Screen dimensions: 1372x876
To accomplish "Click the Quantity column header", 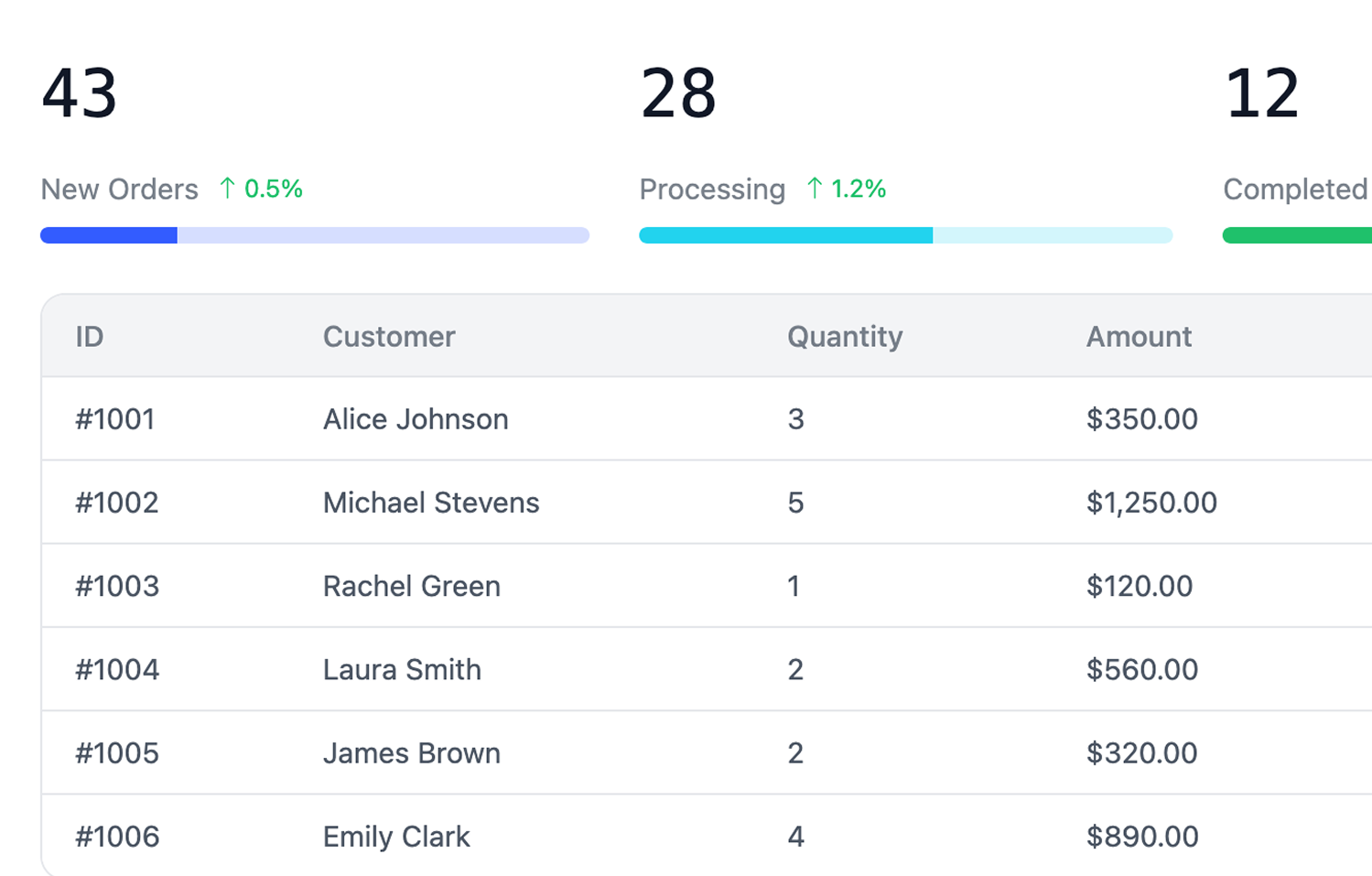I will coord(844,337).
